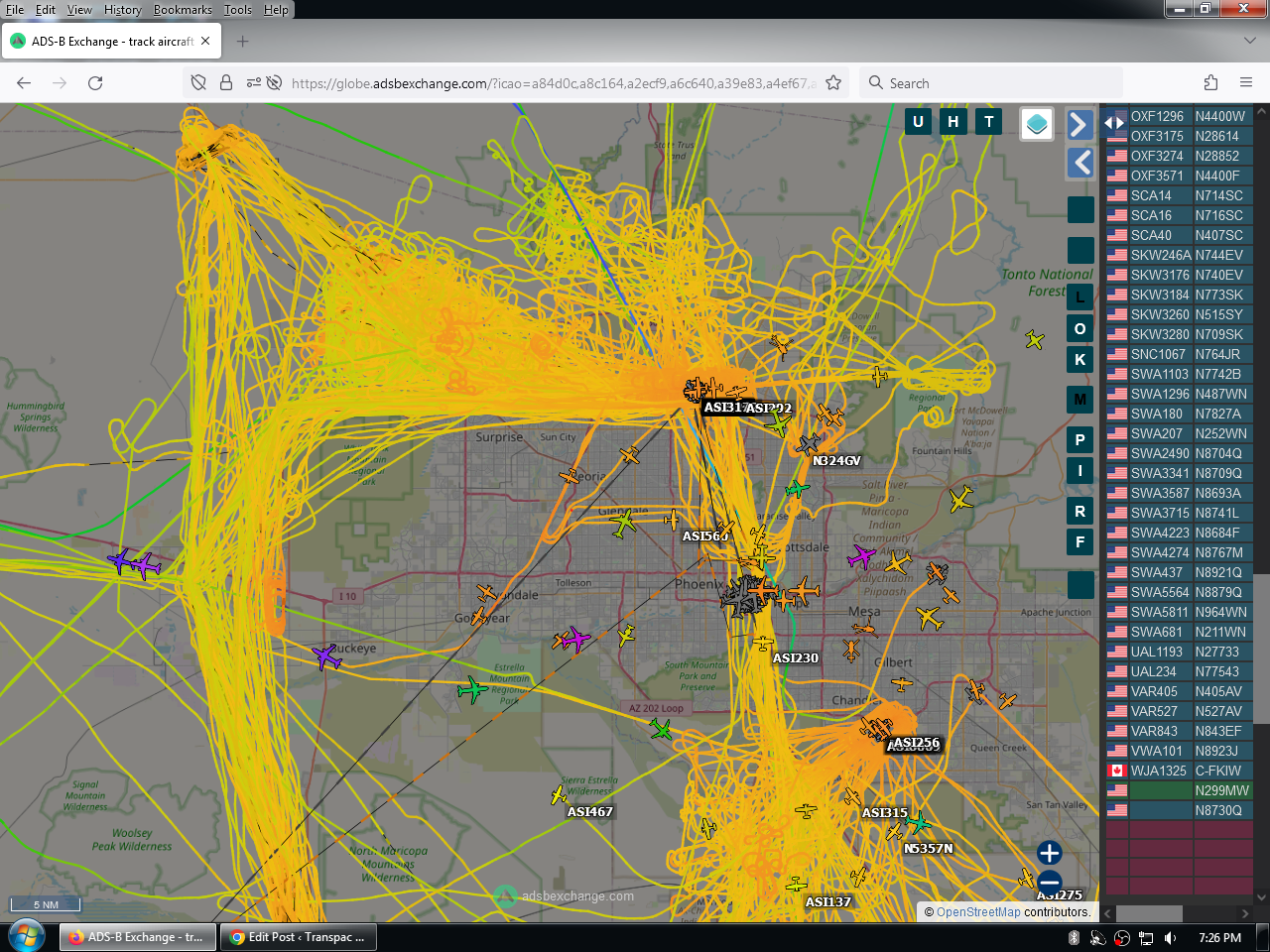Click the H map button
The width and height of the screenshot is (1270, 952).
tap(953, 122)
